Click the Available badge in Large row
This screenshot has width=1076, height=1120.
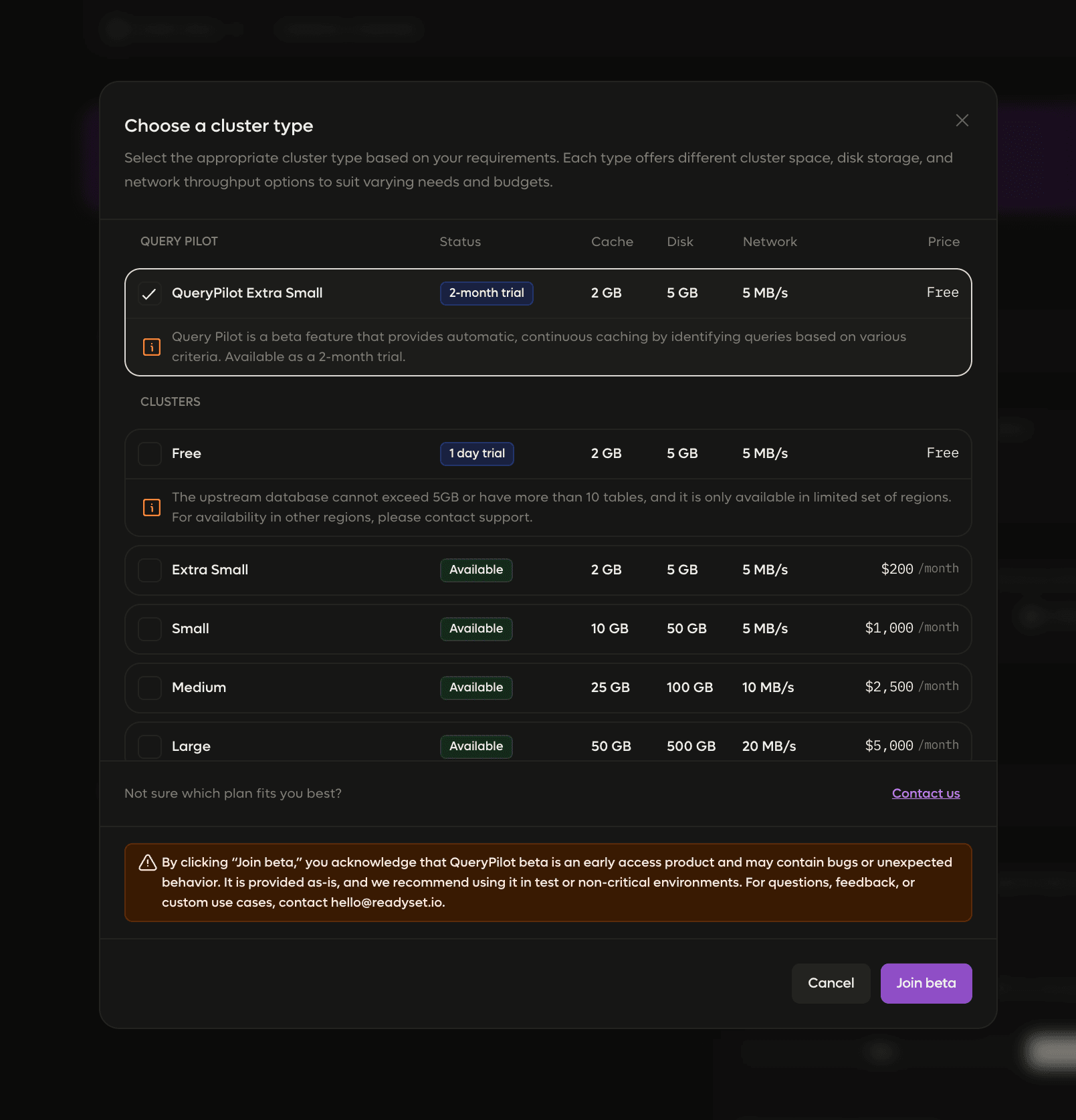tap(476, 746)
